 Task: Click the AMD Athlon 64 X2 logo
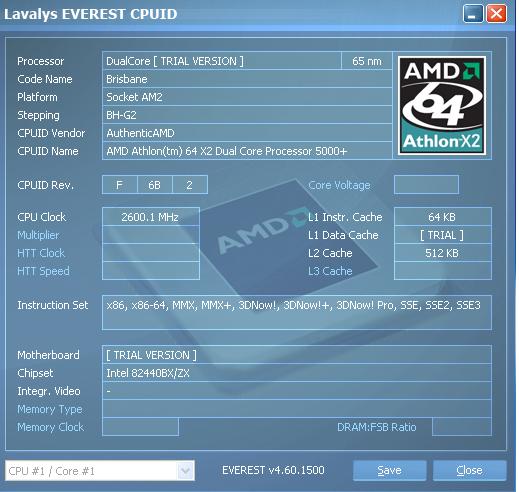click(x=442, y=106)
